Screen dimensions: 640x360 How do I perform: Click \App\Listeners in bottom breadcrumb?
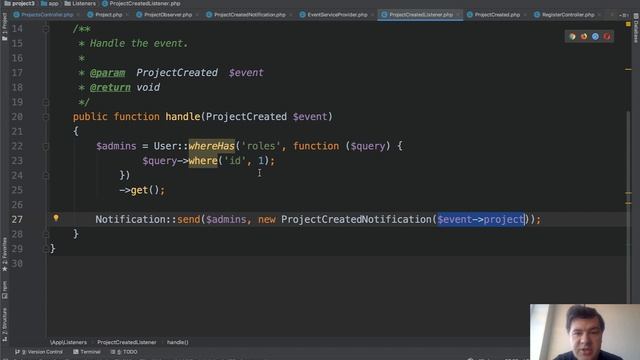coord(68,342)
